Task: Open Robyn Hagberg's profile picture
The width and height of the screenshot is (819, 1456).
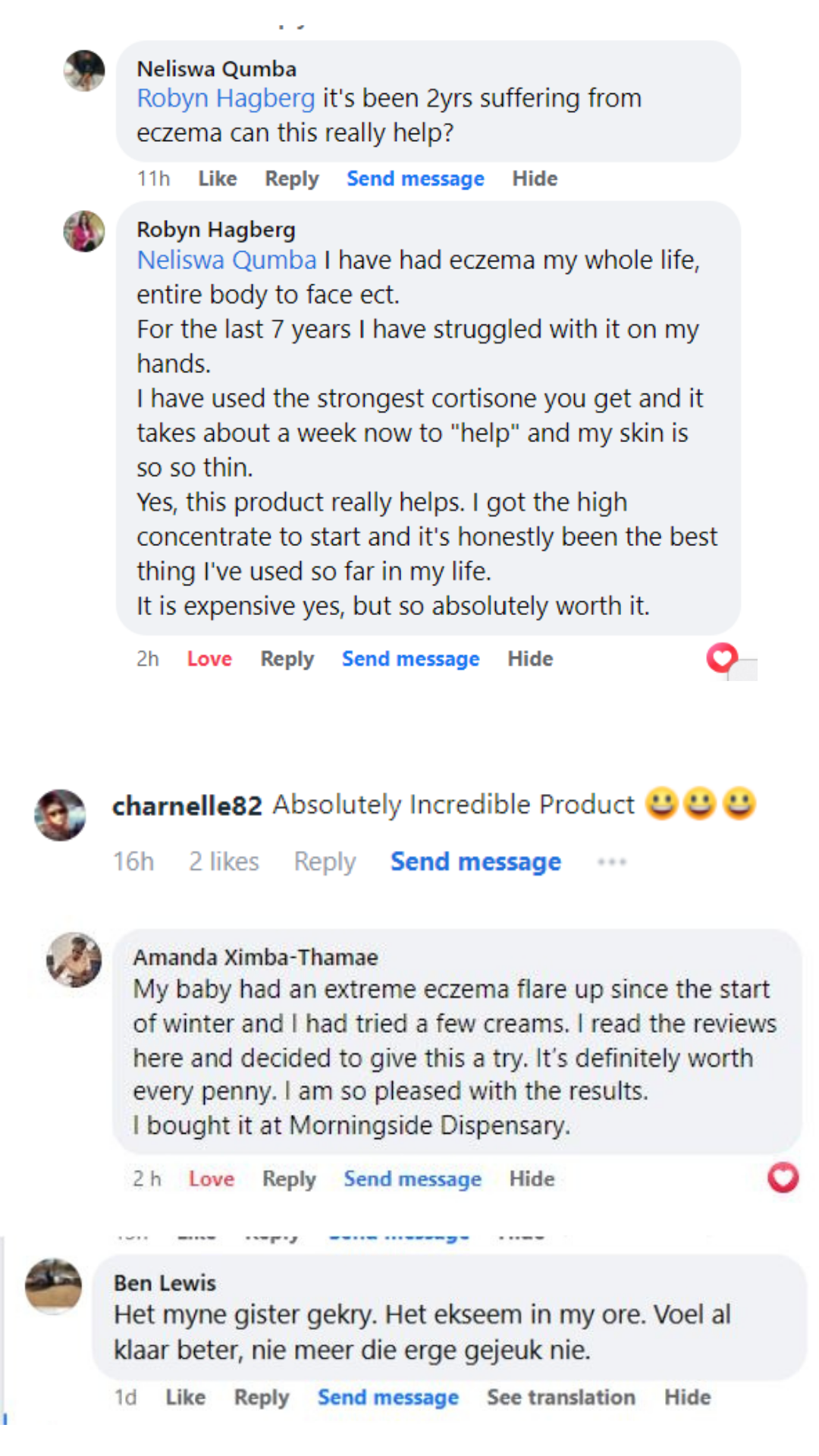Action: (x=84, y=231)
